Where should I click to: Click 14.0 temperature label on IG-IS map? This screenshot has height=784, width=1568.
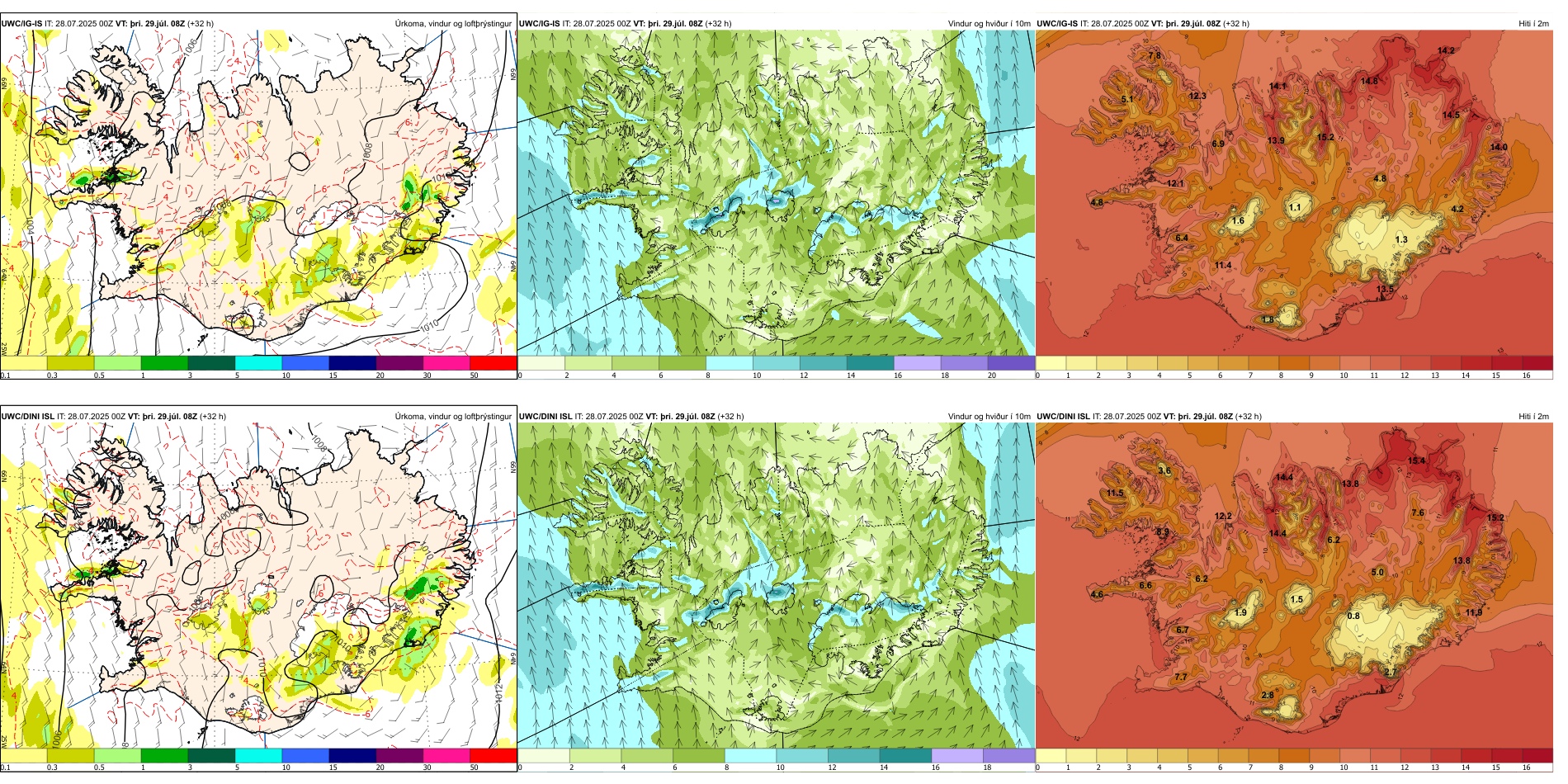click(x=1499, y=147)
